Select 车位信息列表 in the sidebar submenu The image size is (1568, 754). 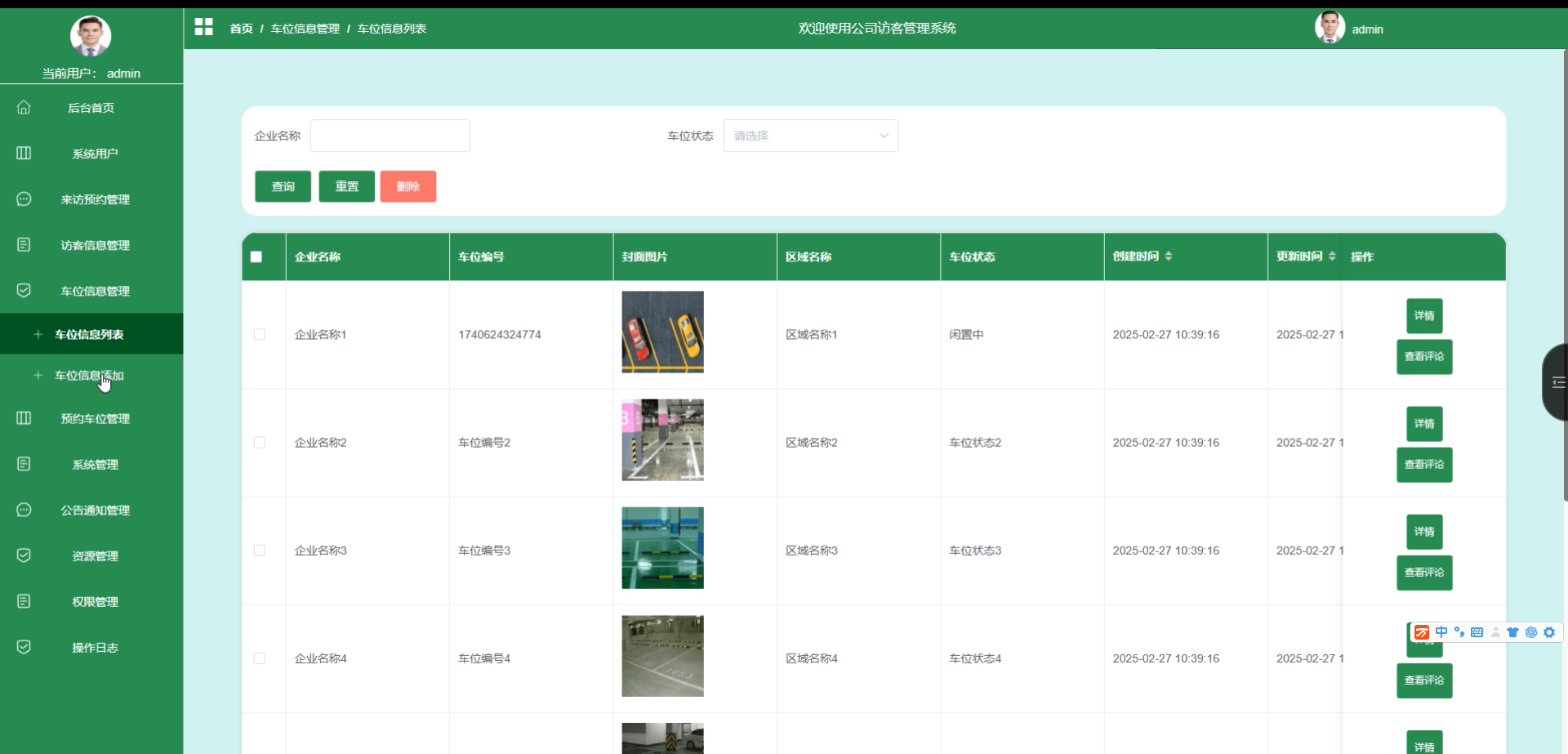tap(91, 334)
